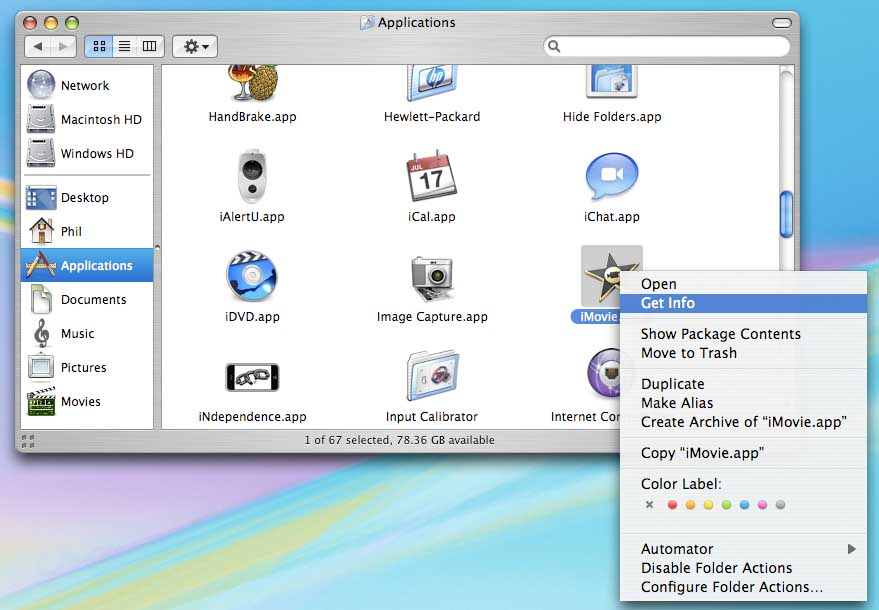
Task: Click the Applications title folder icon
Action: pyautogui.click(x=367, y=22)
